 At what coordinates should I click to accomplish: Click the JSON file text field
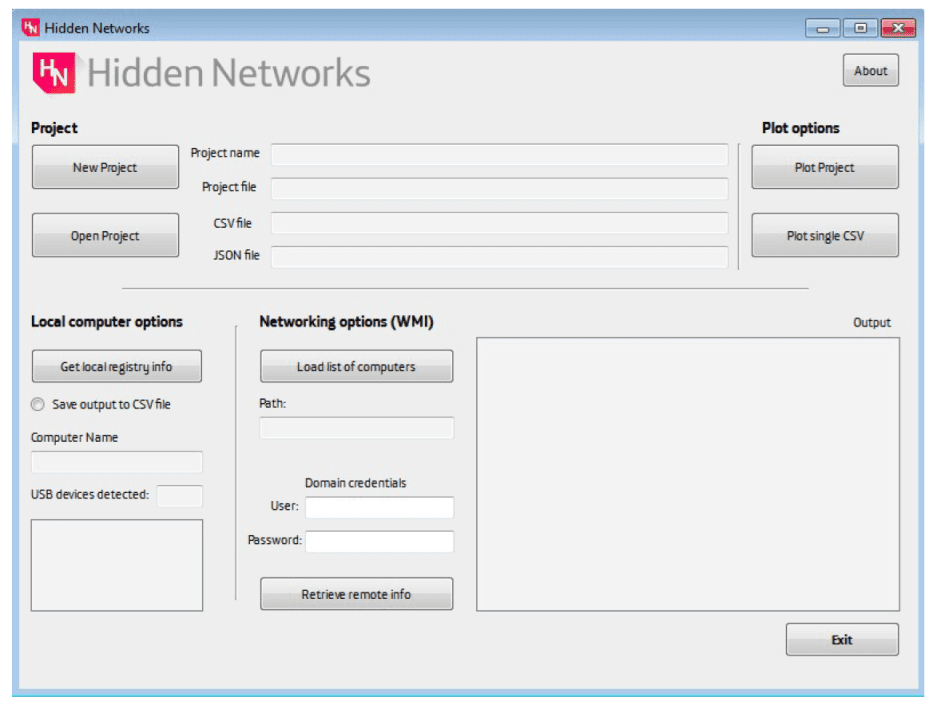coord(499,257)
